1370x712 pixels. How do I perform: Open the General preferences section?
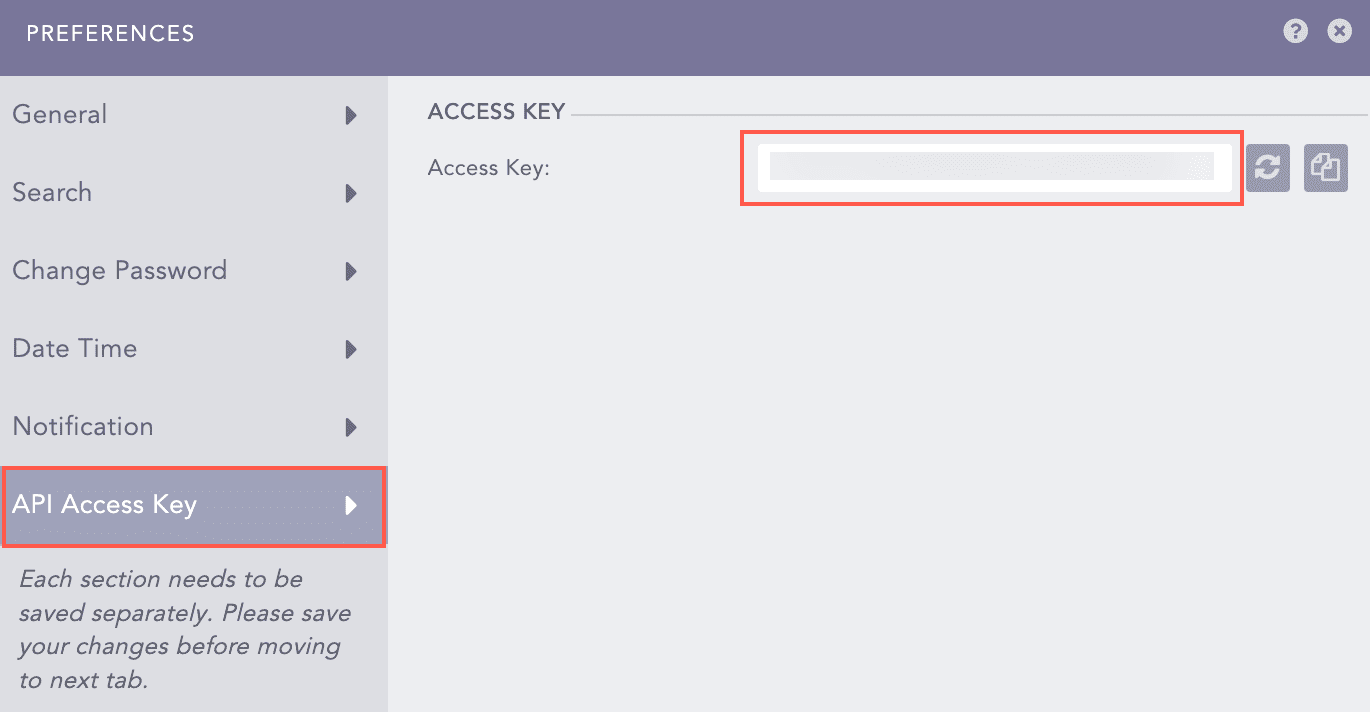59,114
